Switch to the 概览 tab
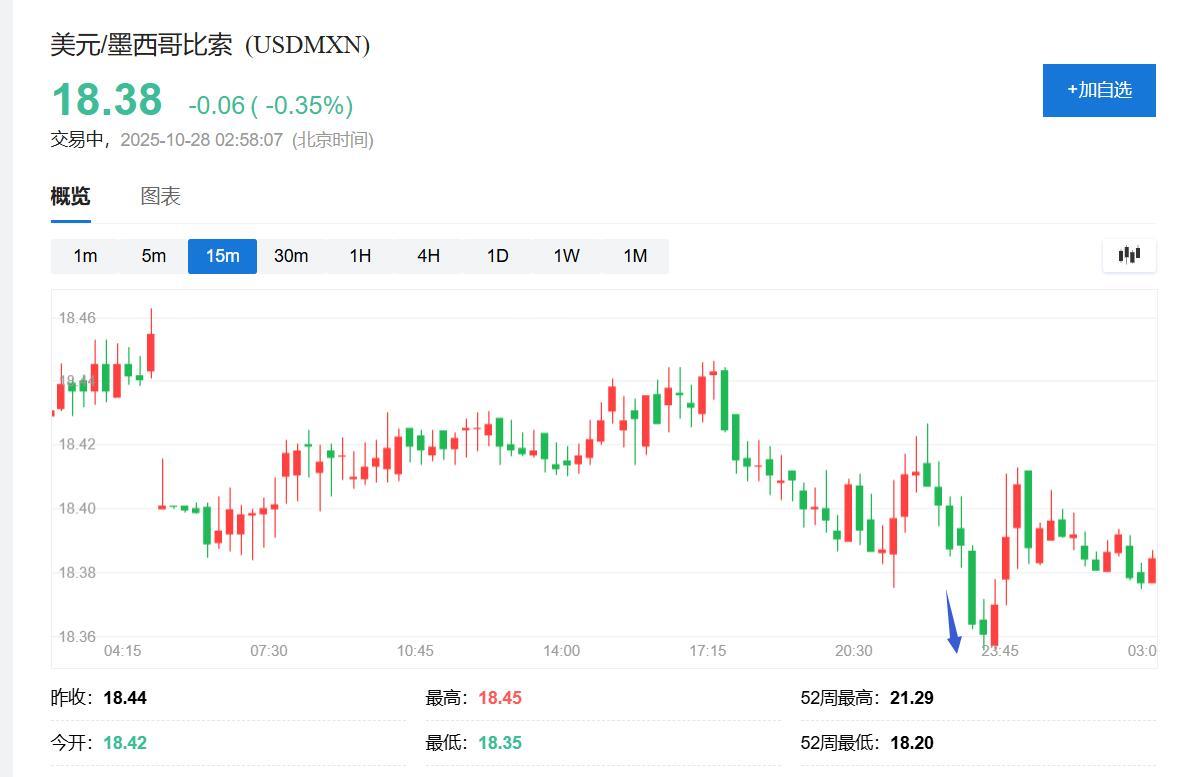 point(70,196)
